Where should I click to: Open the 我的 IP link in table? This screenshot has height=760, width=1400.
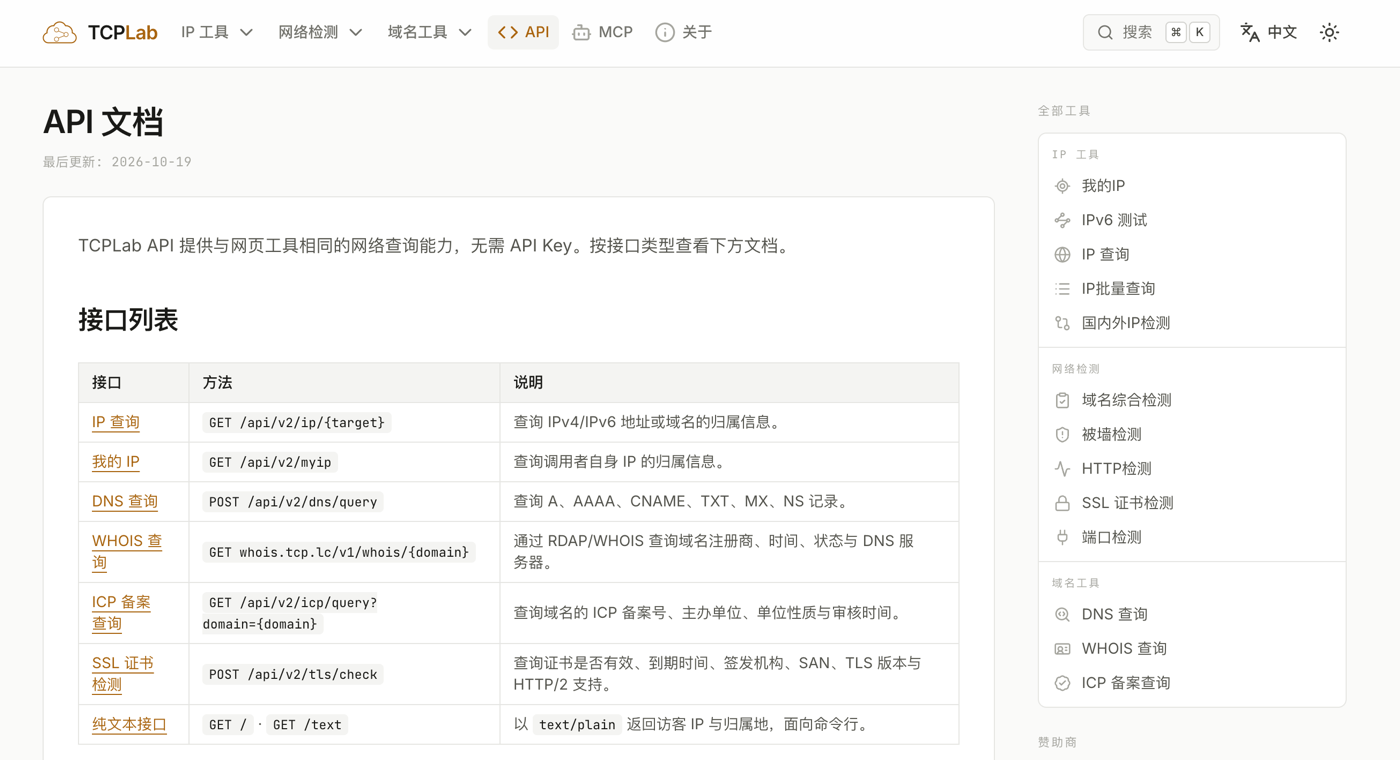pos(116,462)
